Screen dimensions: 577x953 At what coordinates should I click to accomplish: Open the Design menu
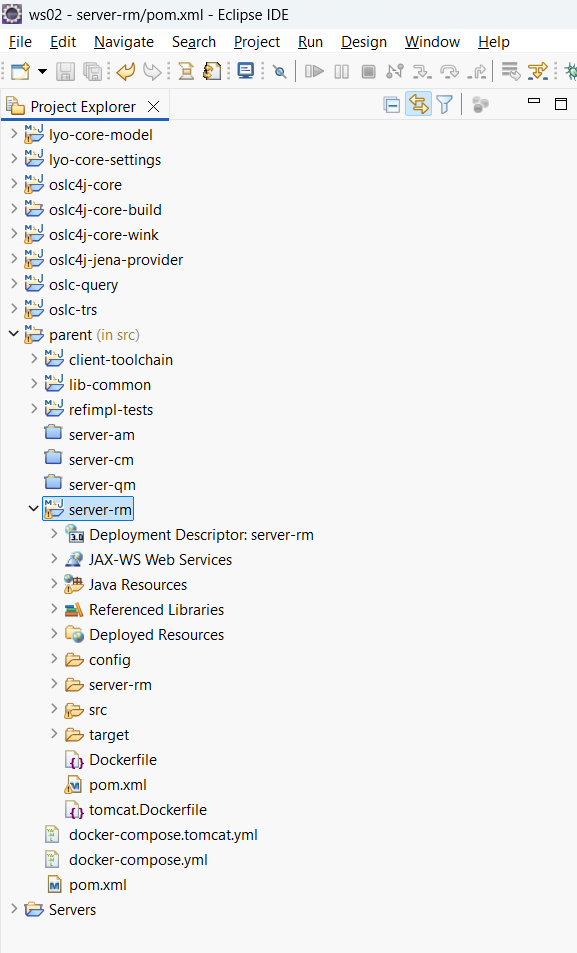364,42
